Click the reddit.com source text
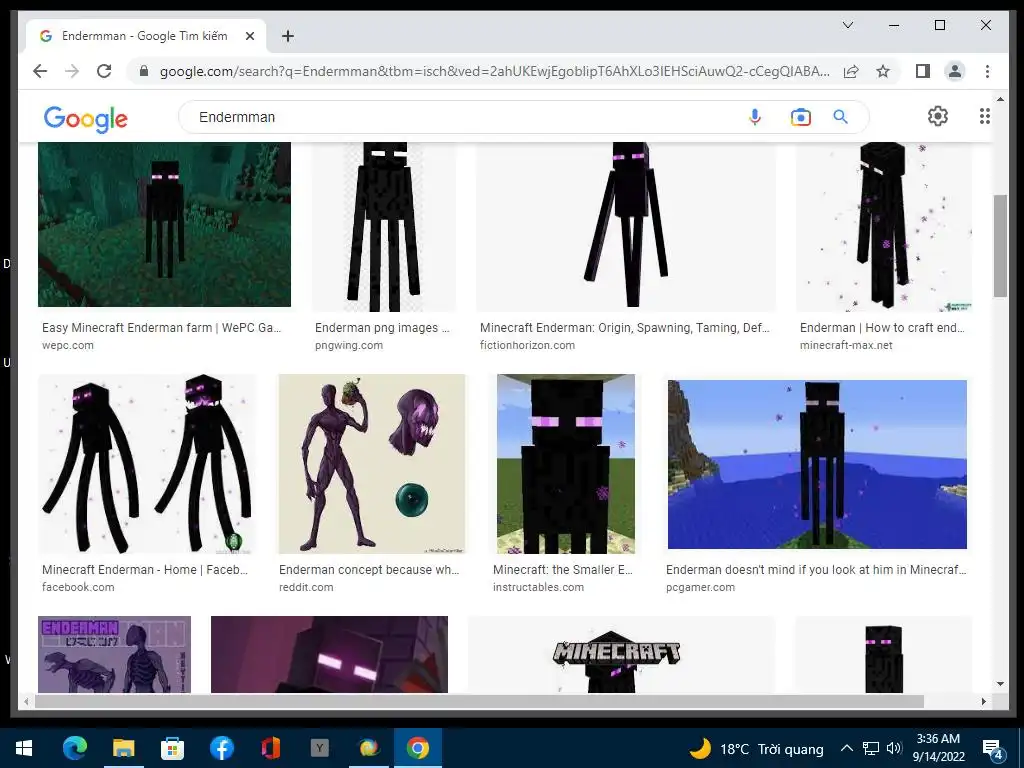The width and height of the screenshot is (1024, 768). point(306,587)
